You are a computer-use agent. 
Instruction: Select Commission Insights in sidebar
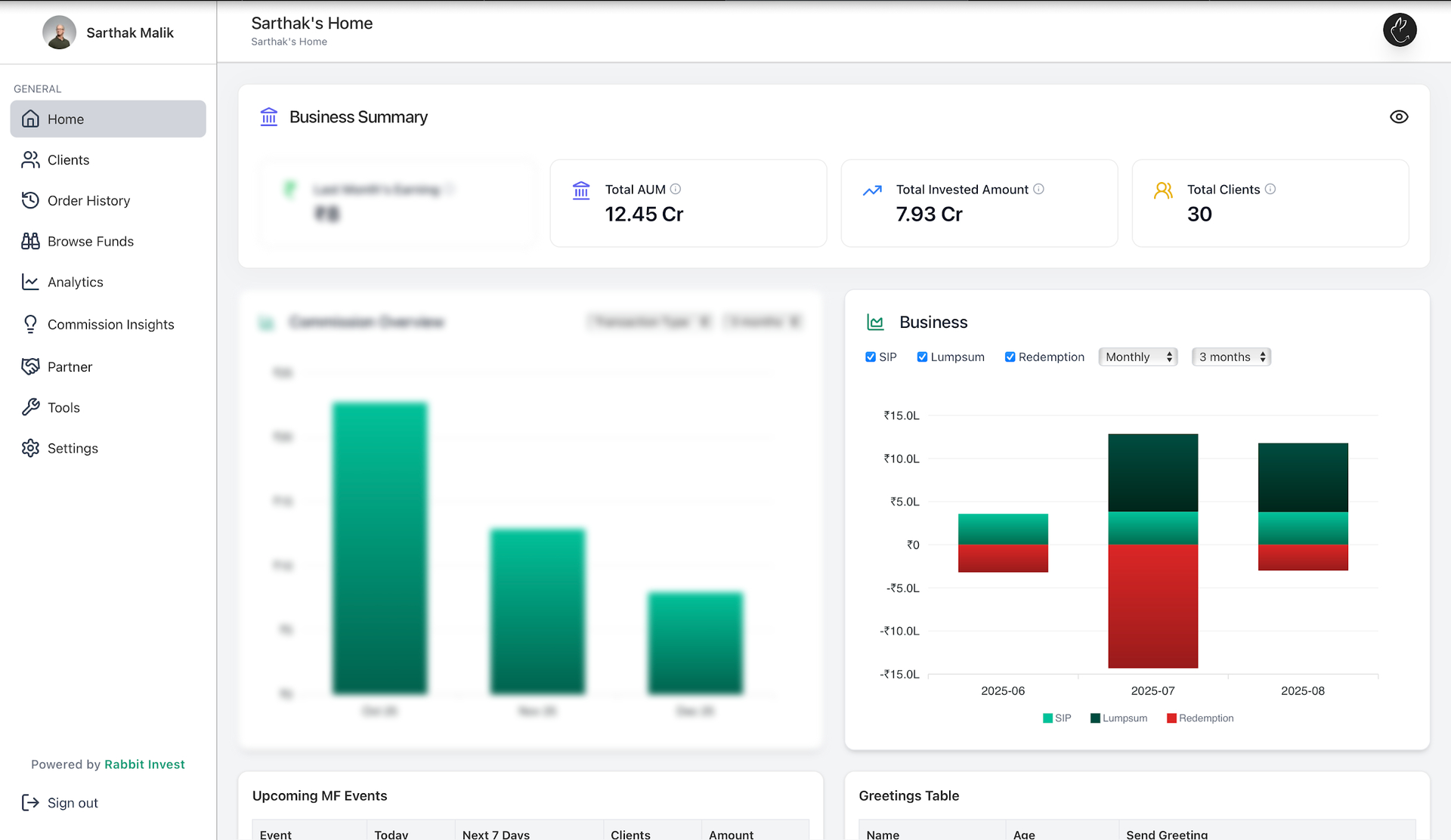[x=110, y=324]
